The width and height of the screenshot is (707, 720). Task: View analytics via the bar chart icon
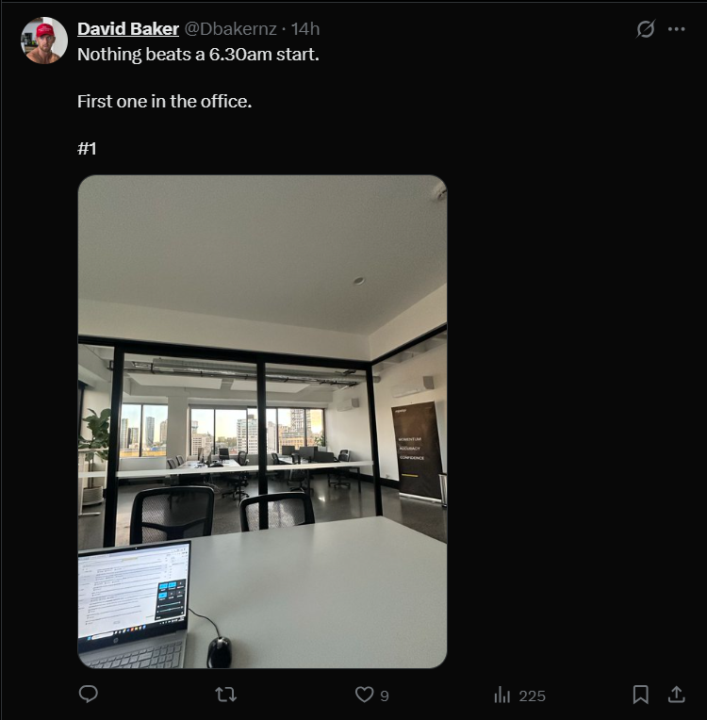point(502,695)
